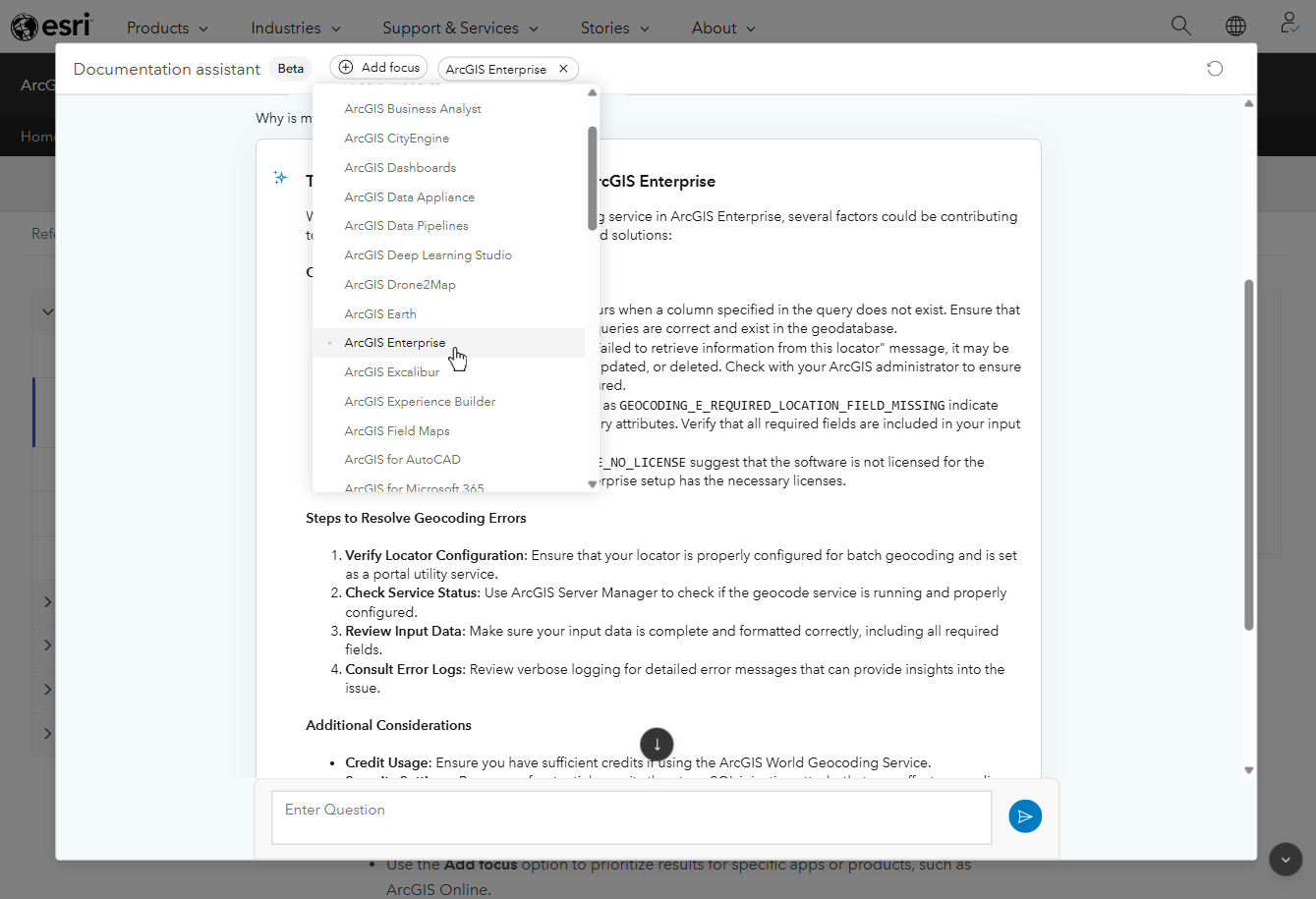The height and width of the screenshot is (899, 1316).
Task: Remove the ArcGIS Enterprise focus chip
Action: [563, 69]
